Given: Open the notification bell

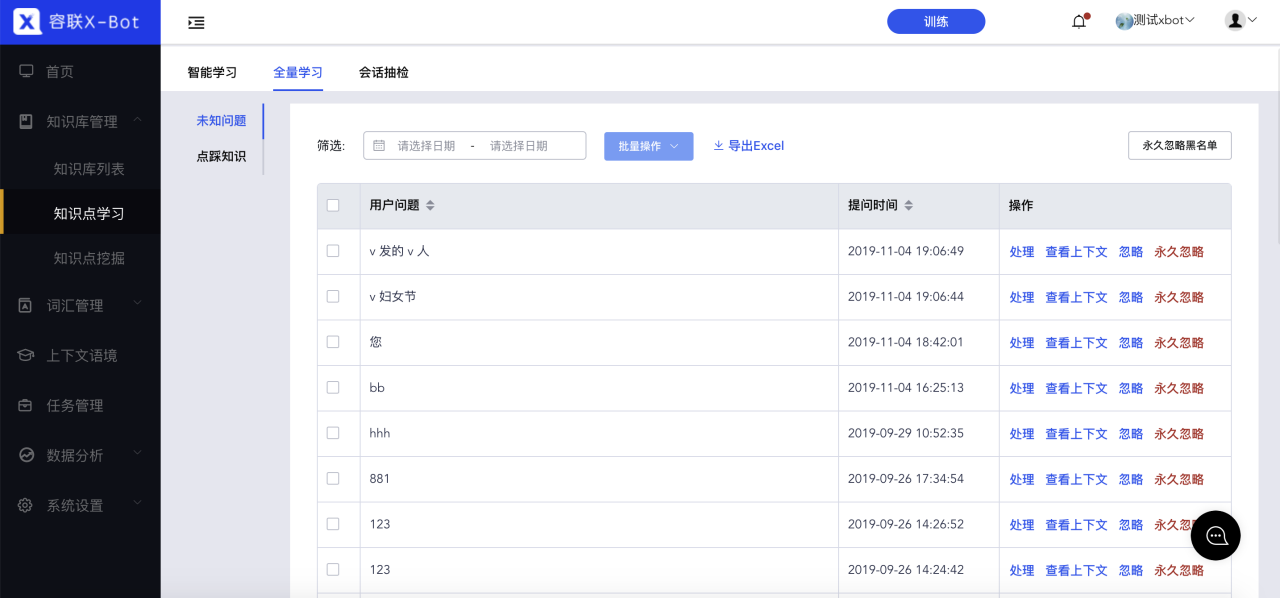Looking at the screenshot, I should tap(1079, 21).
